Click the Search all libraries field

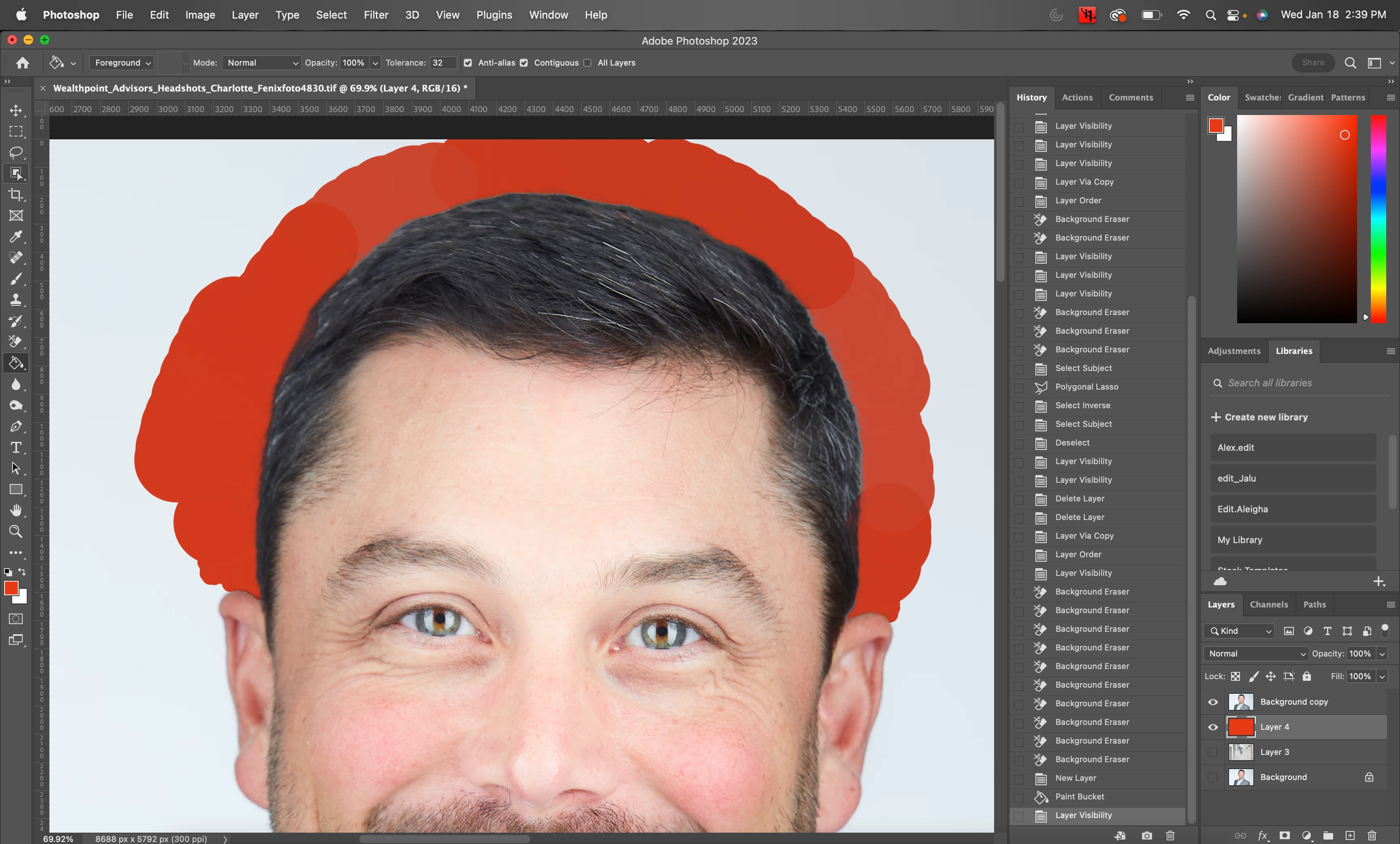pyautogui.click(x=1301, y=383)
